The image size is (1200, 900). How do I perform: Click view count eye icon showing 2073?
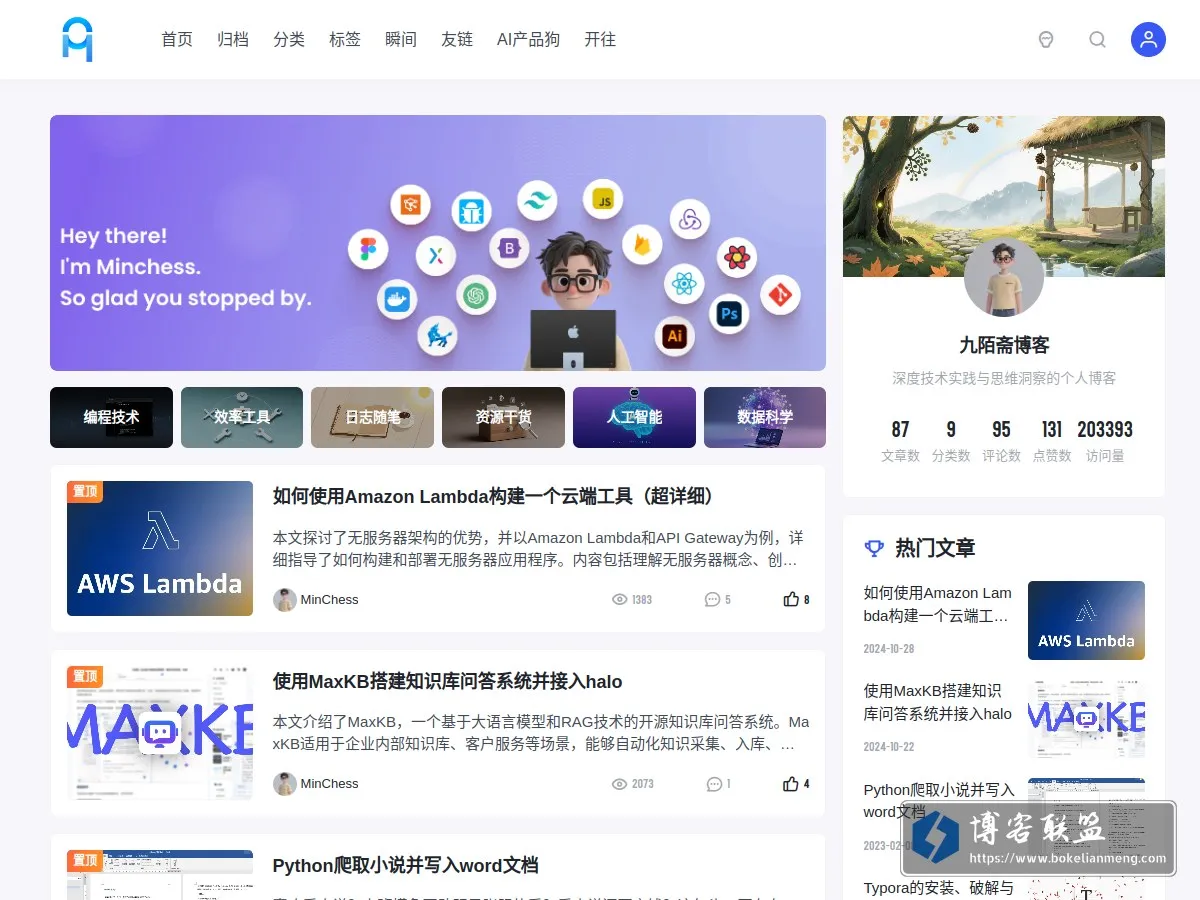coord(619,784)
